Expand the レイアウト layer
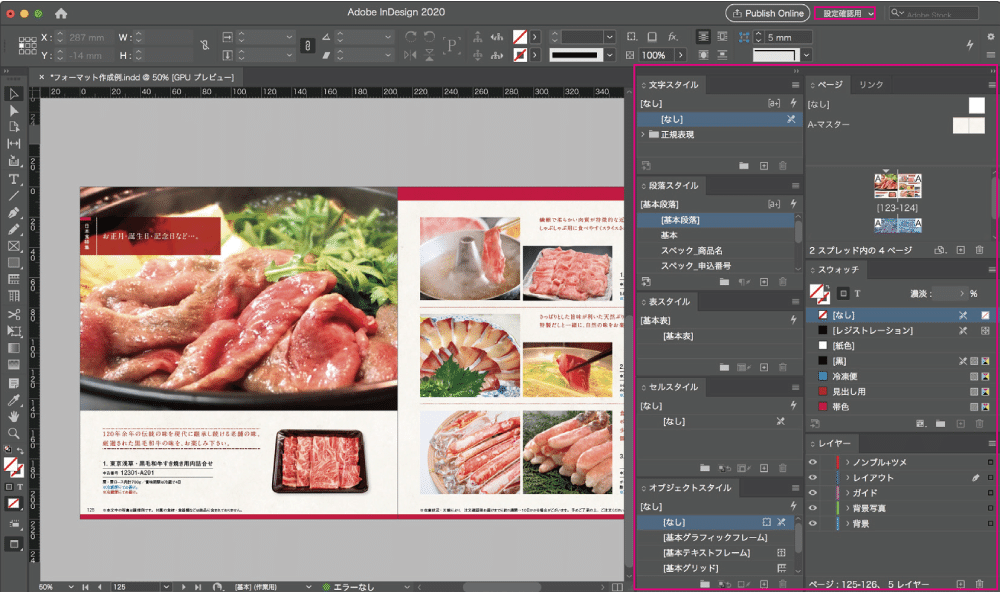This screenshot has width=1000, height=592. point(847,478)
